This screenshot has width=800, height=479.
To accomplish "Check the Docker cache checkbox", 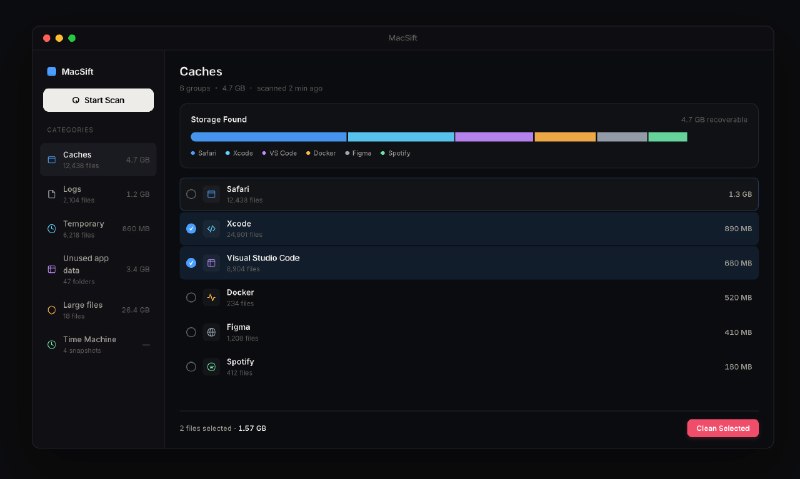I will [191, 297].
